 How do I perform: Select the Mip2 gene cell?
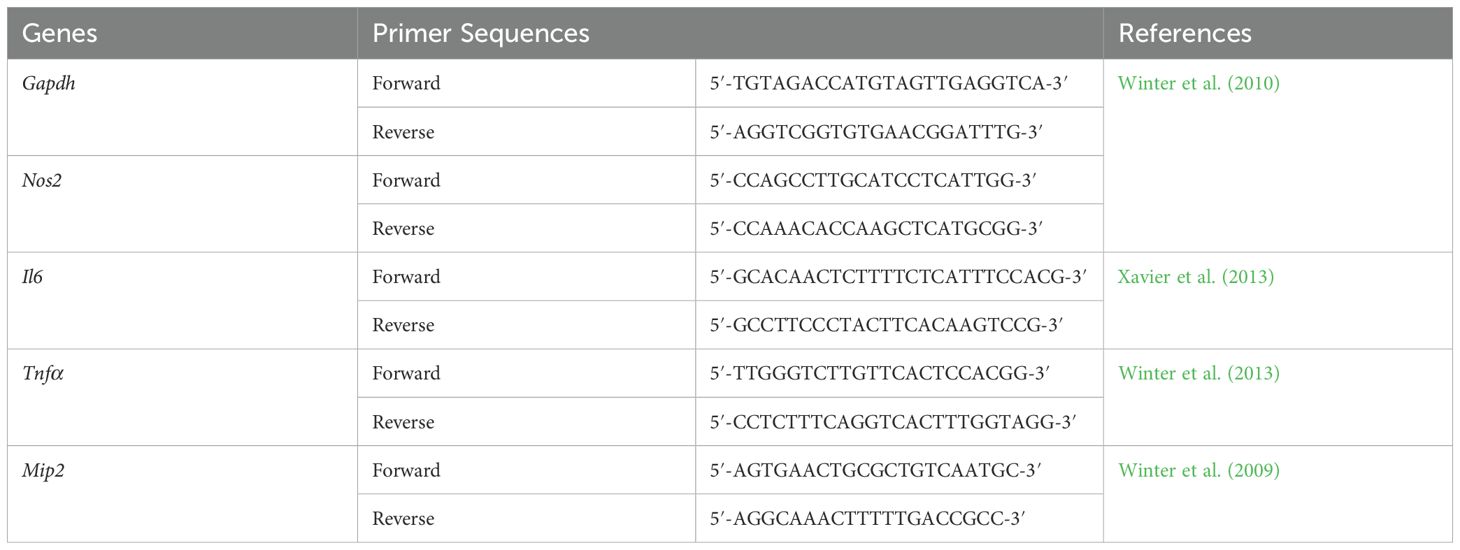point(182,494)
